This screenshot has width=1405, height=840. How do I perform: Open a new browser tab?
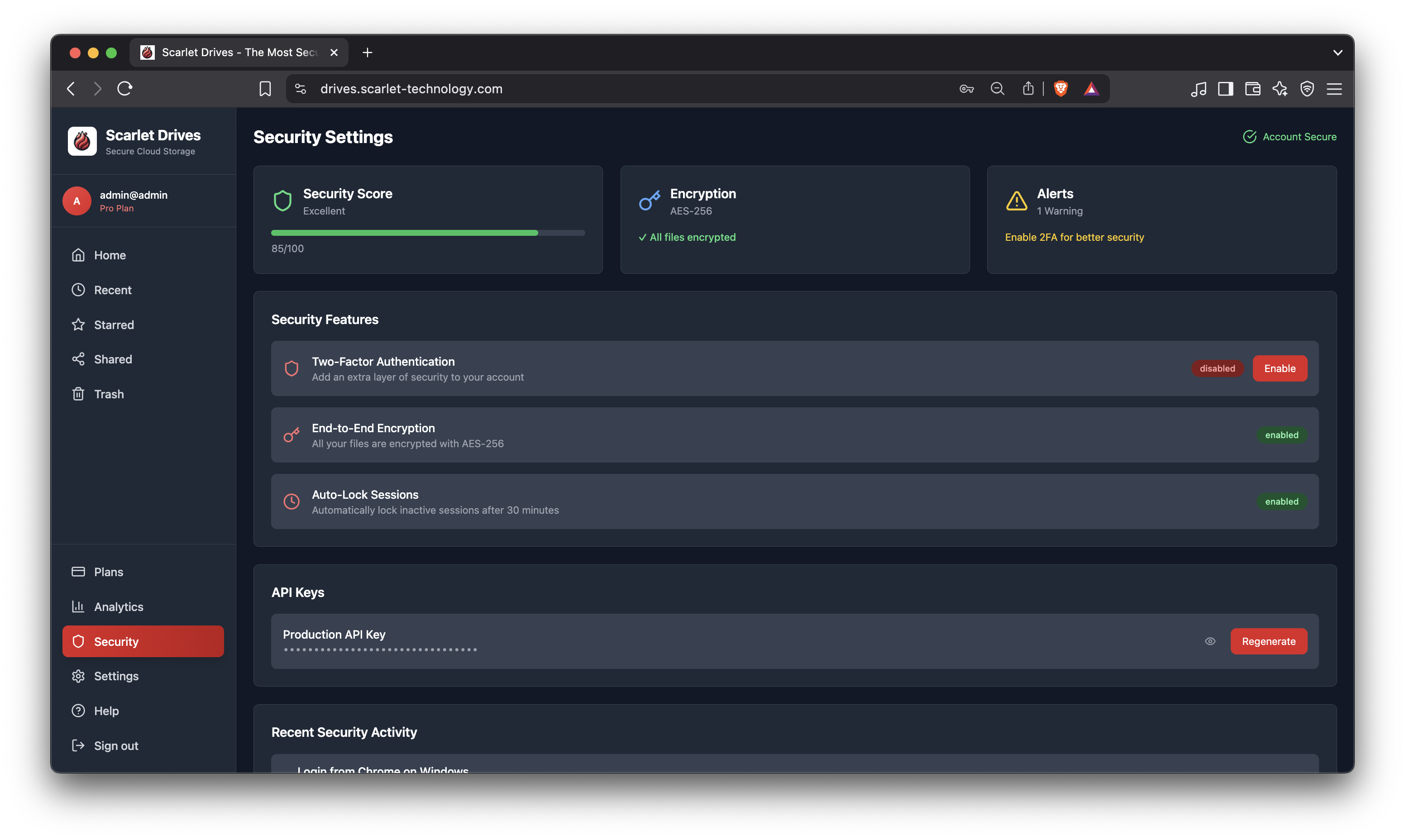point(368,52)
